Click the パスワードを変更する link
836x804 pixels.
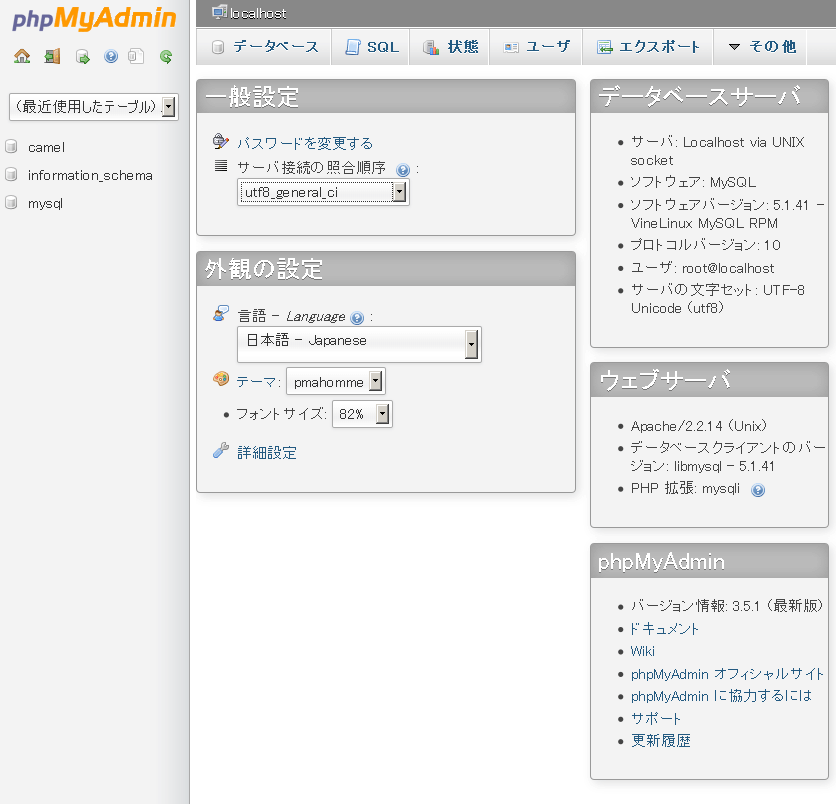coord(304,143)
